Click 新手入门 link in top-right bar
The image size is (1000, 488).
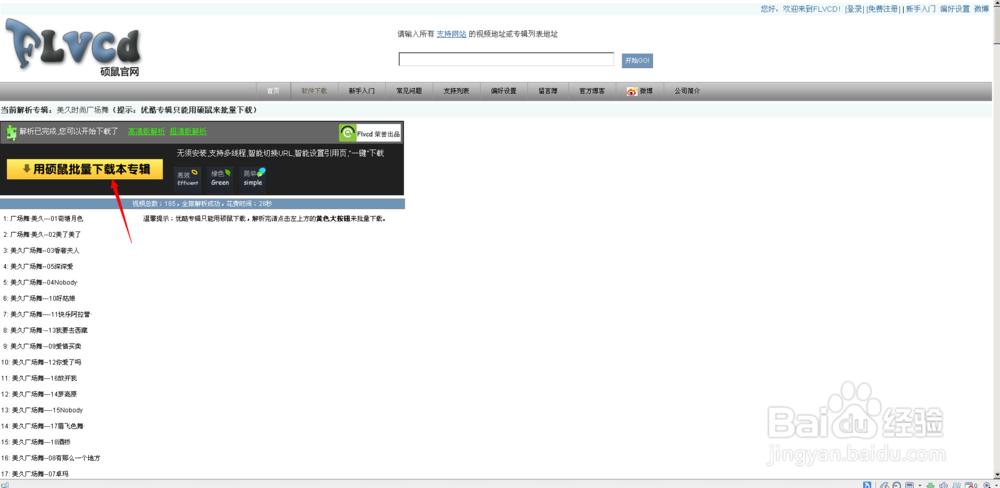tap(921, 9)
